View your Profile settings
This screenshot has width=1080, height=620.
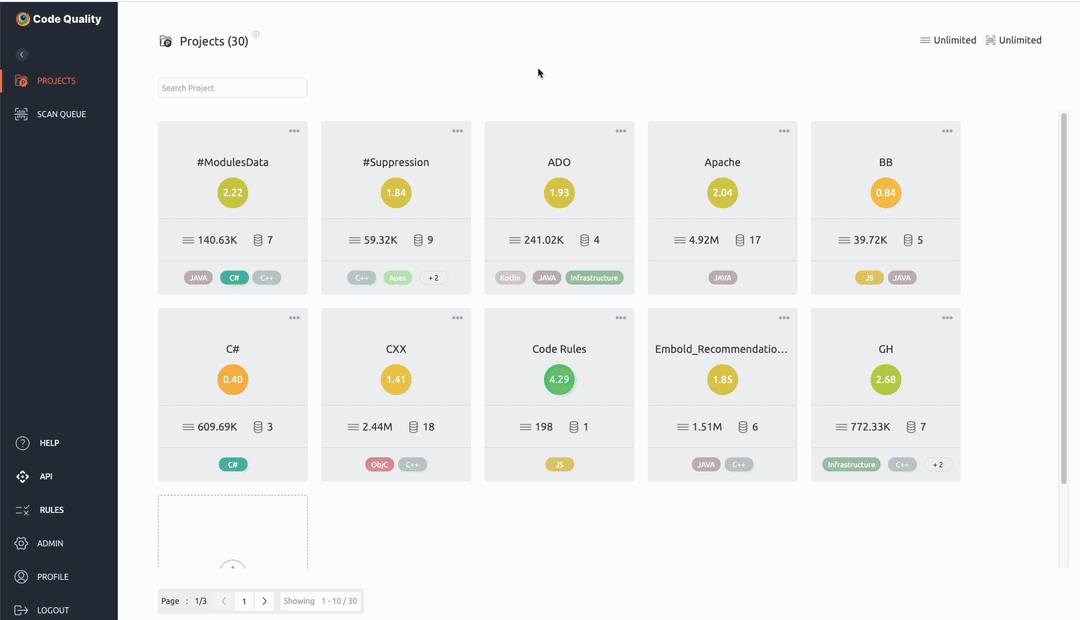point(21,576)
